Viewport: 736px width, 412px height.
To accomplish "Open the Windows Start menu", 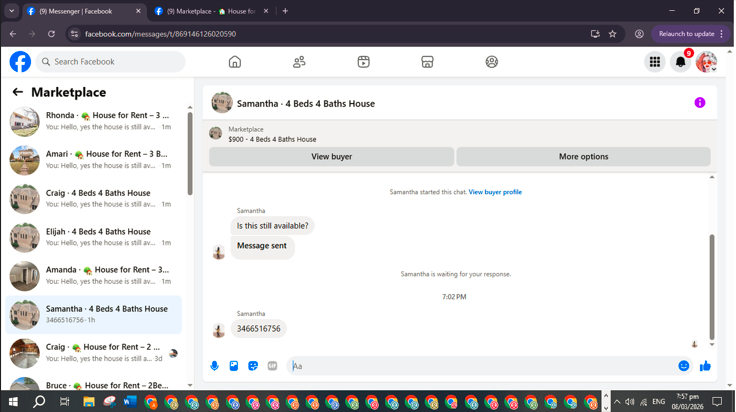I will pos(13,402).
